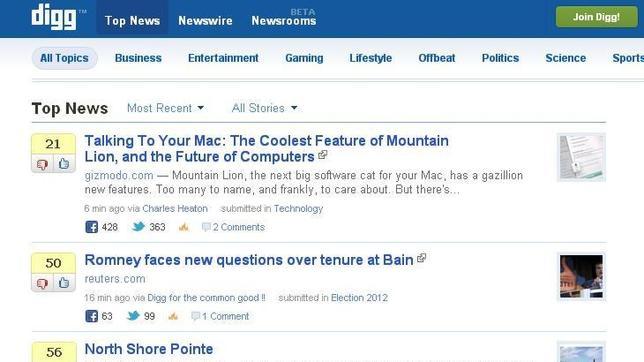
Task: Open the Romney faces new questions headline
Action: click(x=249, y=260)
